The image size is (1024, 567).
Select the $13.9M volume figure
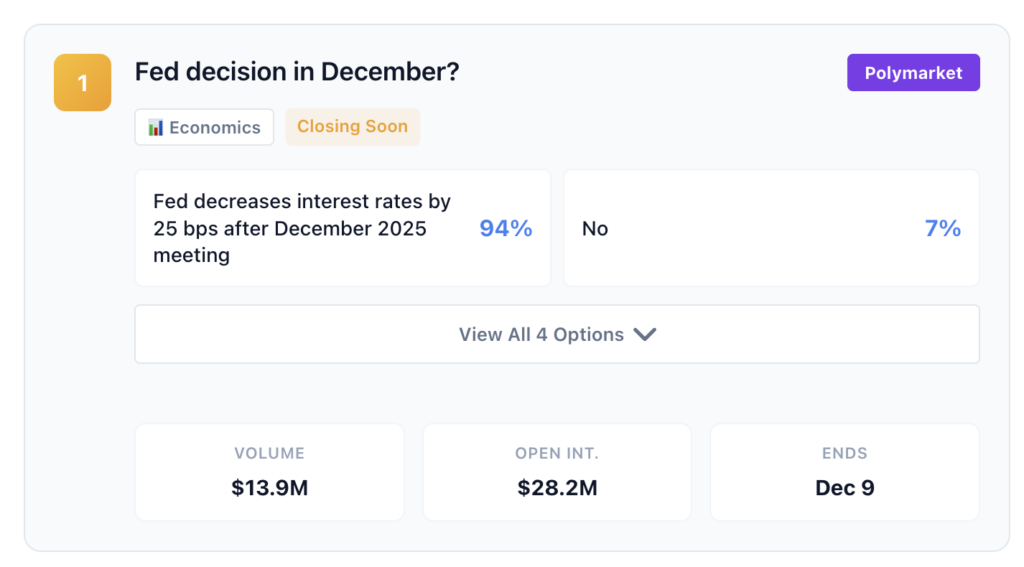(x=269, y=488)
